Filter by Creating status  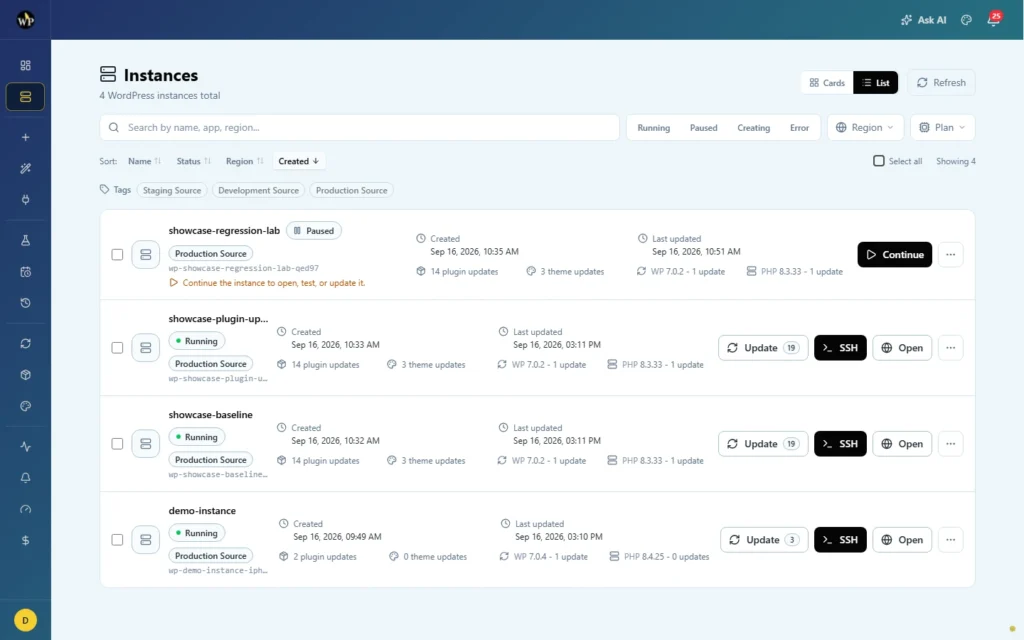[754, 128]
